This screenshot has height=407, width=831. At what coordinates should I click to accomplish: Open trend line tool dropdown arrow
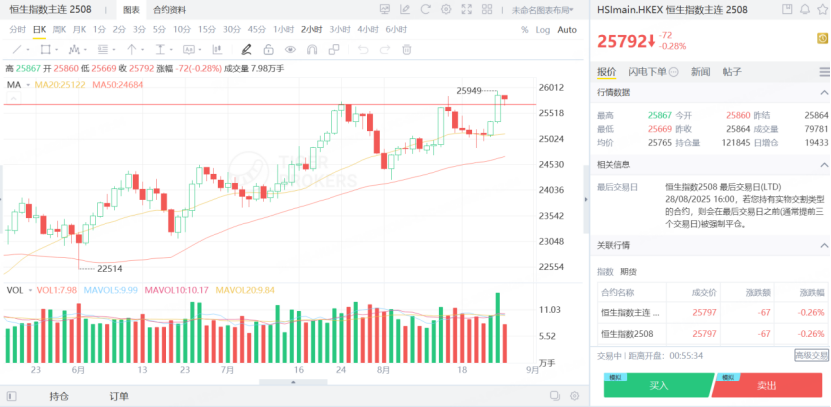coord(28,50)
